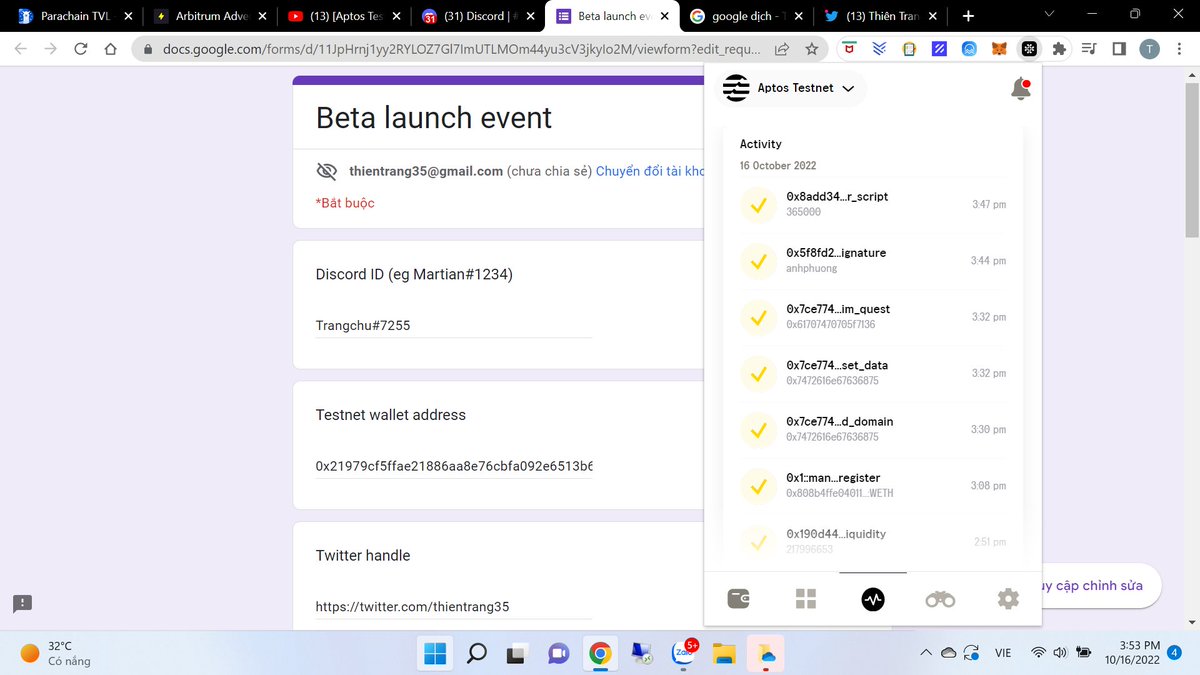Toggle the Chrome side panel
This screenshot has height=675, width=1200.
tap(1119, 48)
